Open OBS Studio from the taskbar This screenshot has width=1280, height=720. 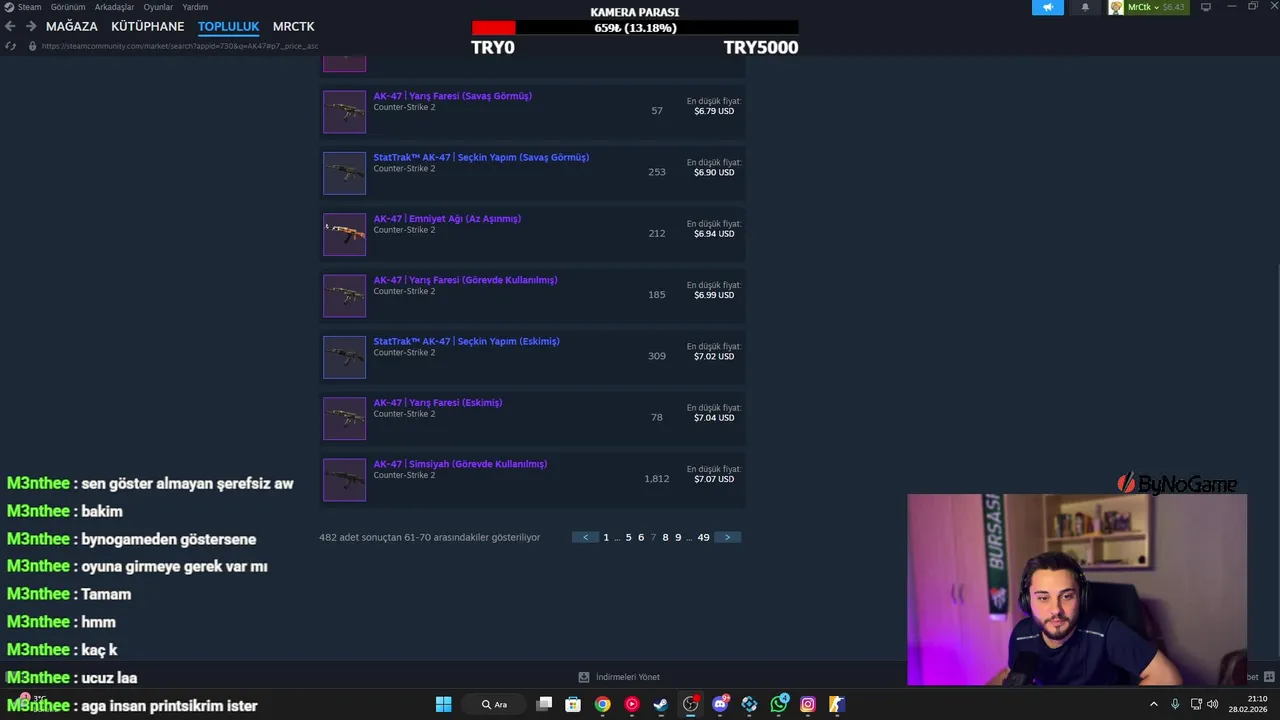tap(690, 704)
